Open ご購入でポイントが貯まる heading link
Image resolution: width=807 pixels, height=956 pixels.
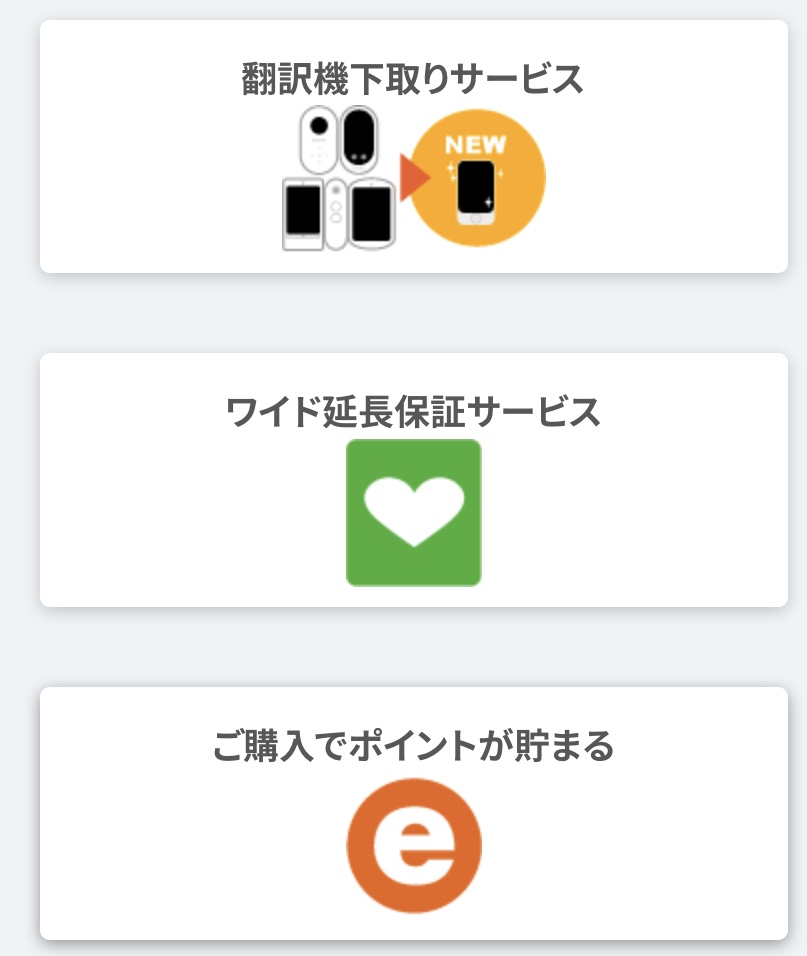413,745
